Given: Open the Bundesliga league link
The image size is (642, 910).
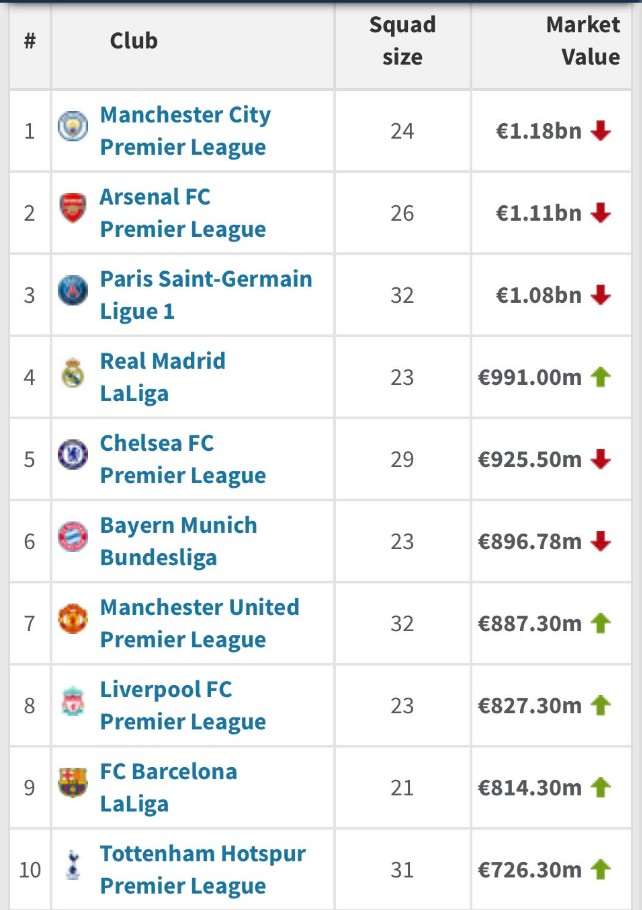Looking at the screenshot, I should pyautogui.click(x=158, y=557).
